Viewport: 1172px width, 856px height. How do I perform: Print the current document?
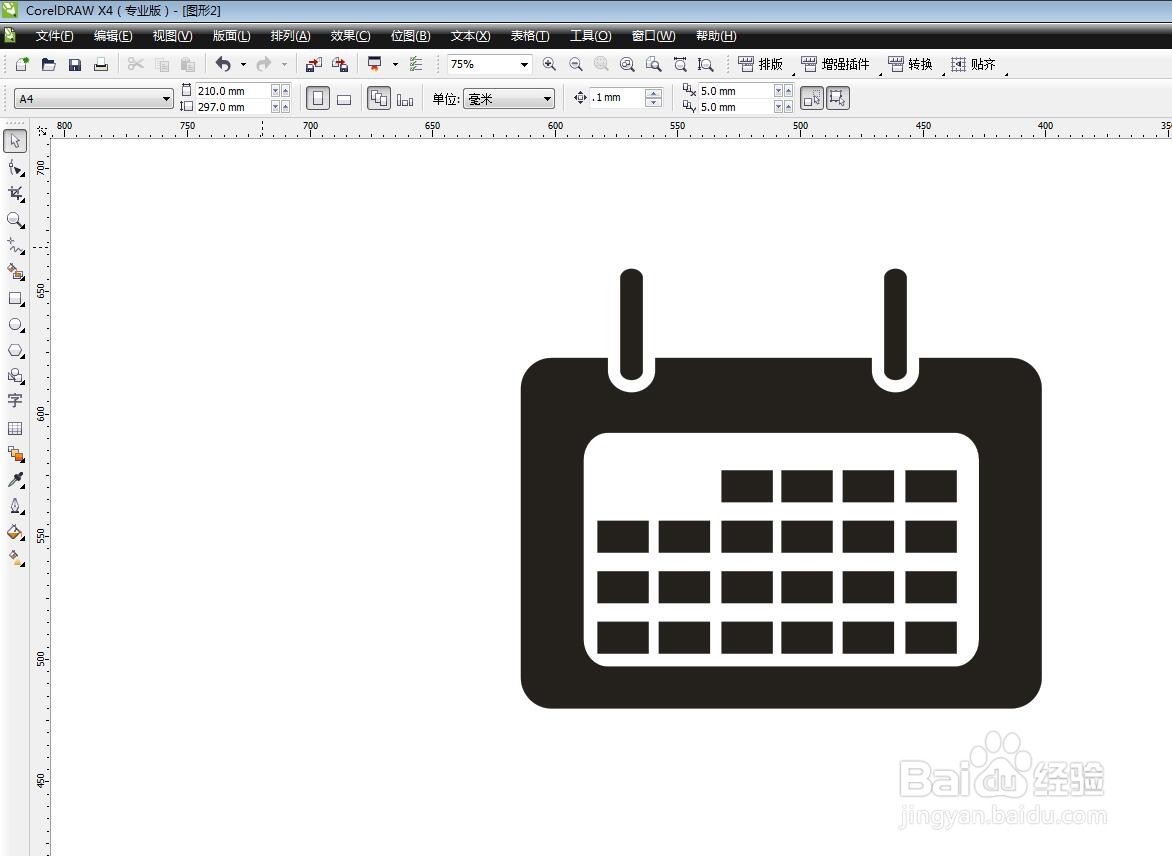coord(101,64)
